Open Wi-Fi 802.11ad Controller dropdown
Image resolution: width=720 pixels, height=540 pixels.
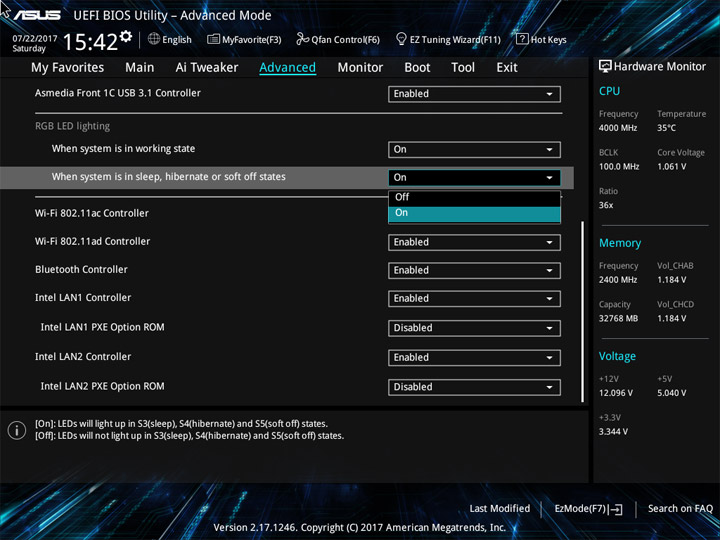click(474, 242)
